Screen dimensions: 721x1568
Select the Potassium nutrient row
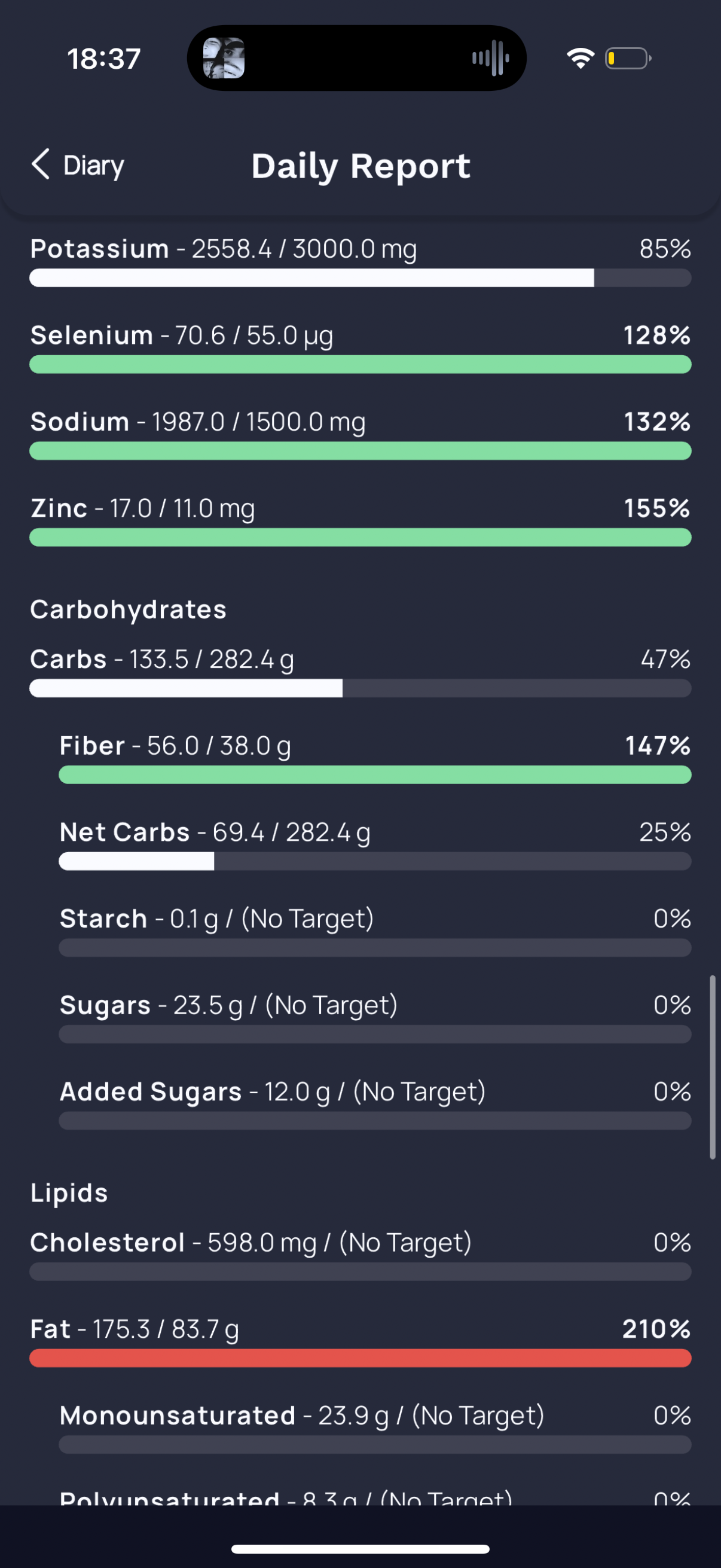360,262
